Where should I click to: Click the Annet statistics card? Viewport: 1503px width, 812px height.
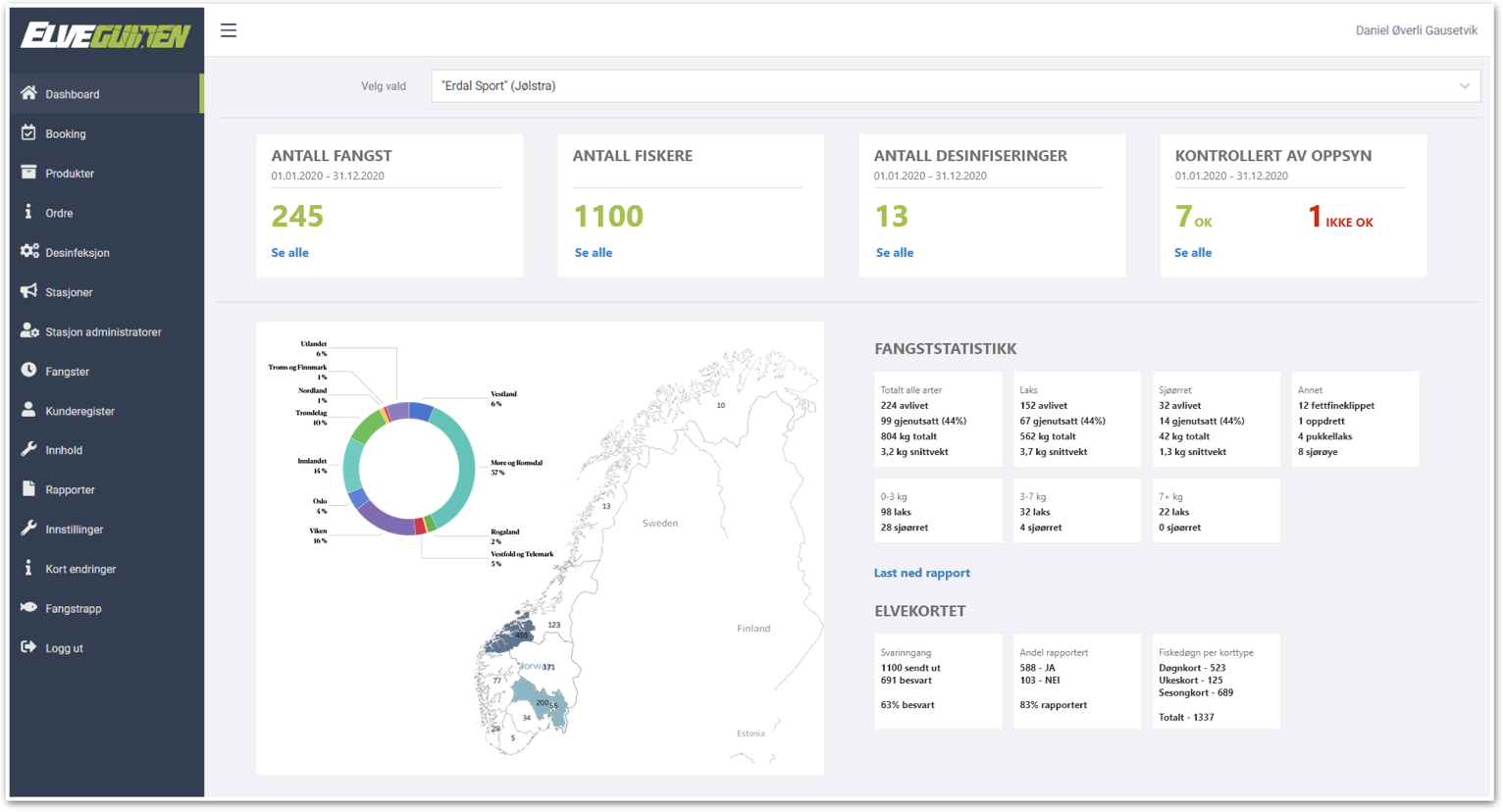[1356, 419]
